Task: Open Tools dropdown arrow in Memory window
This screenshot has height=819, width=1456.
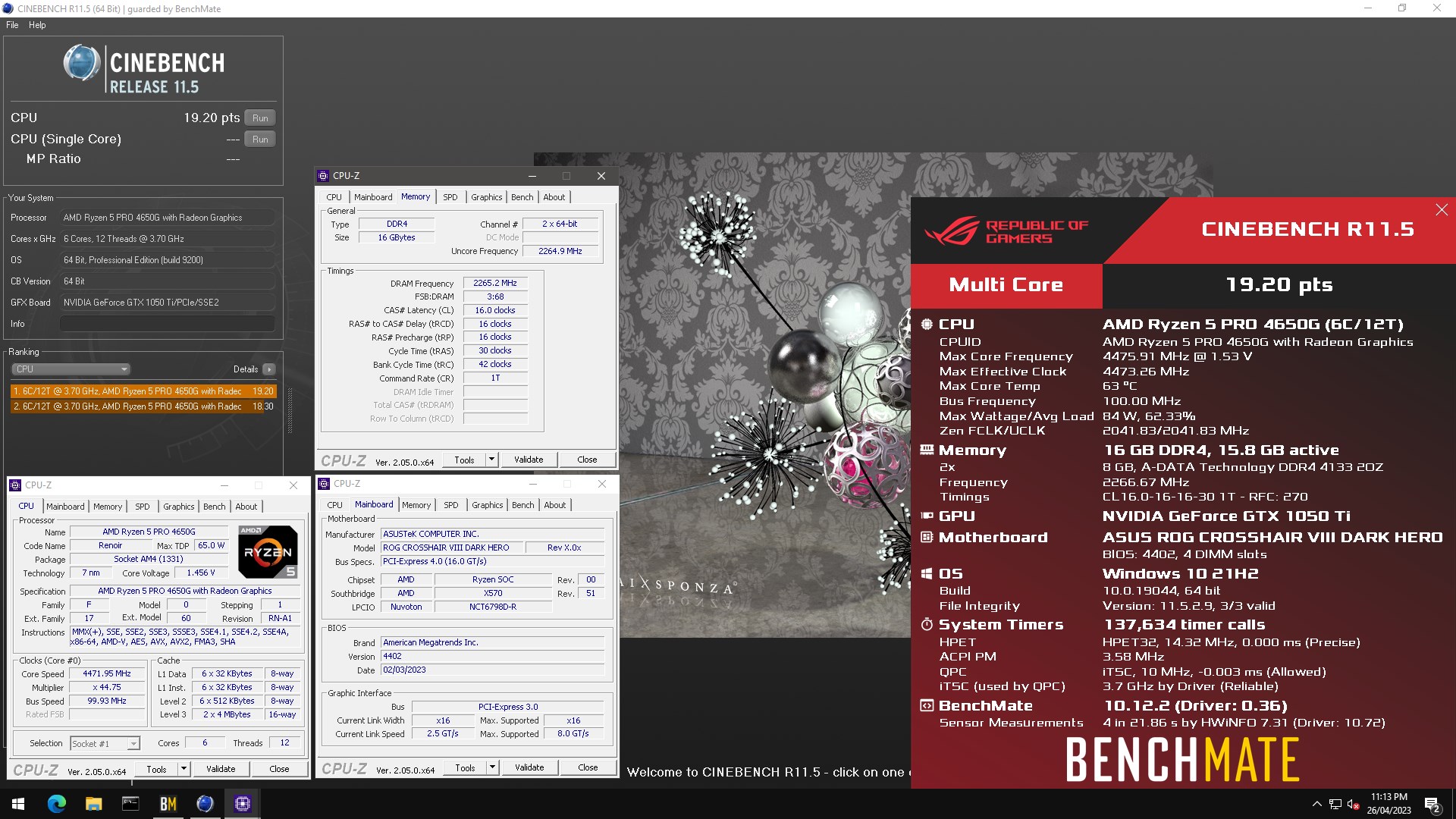Action: coord(491,460)
